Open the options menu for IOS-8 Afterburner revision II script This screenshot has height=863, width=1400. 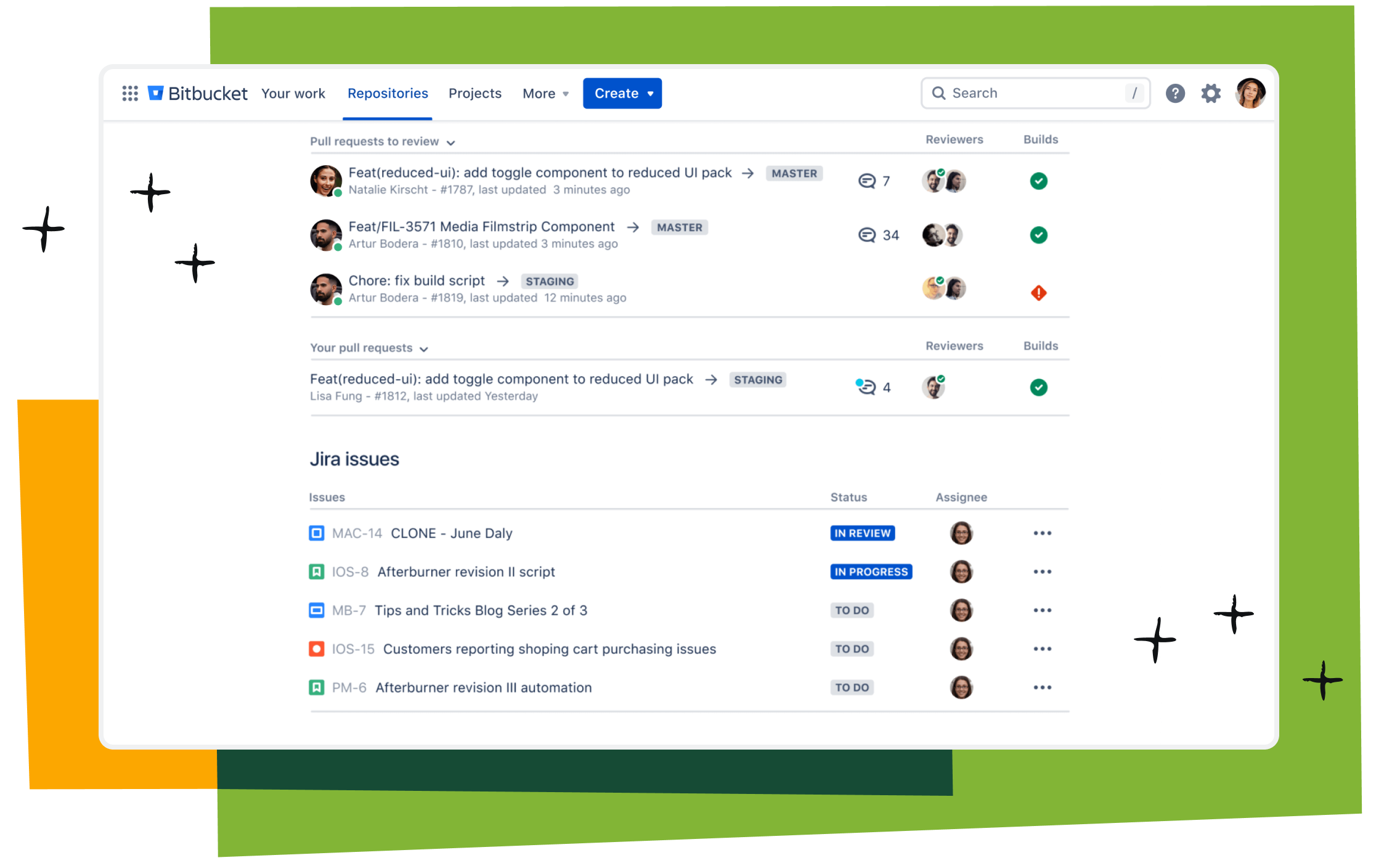pyautogui.click(x=1043, y=571)
